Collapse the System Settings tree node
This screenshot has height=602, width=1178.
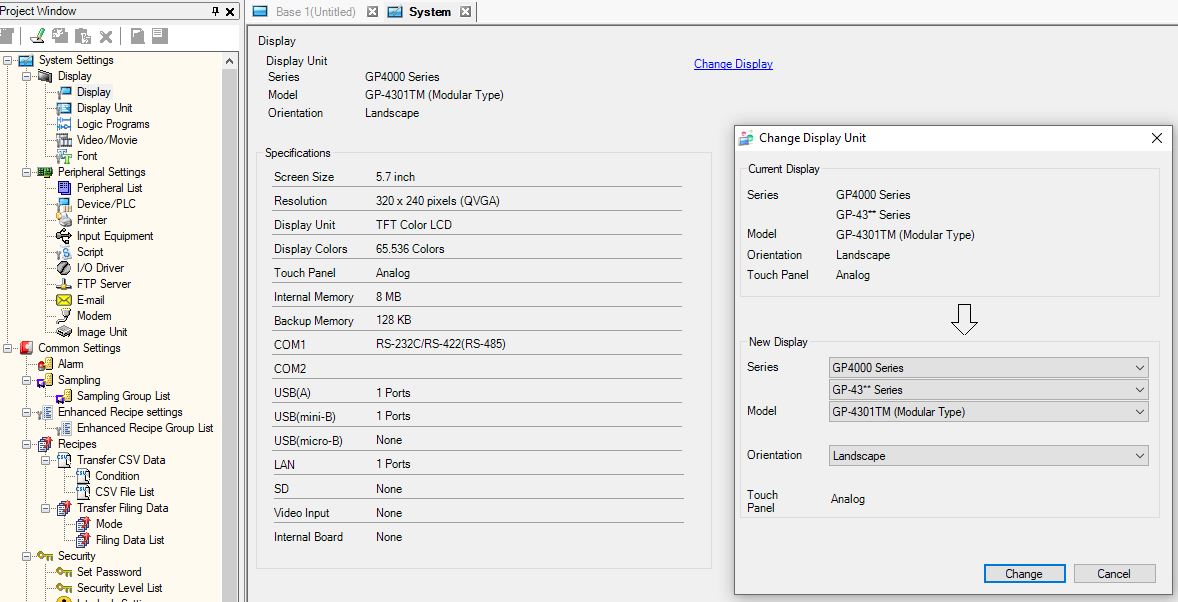8,60
